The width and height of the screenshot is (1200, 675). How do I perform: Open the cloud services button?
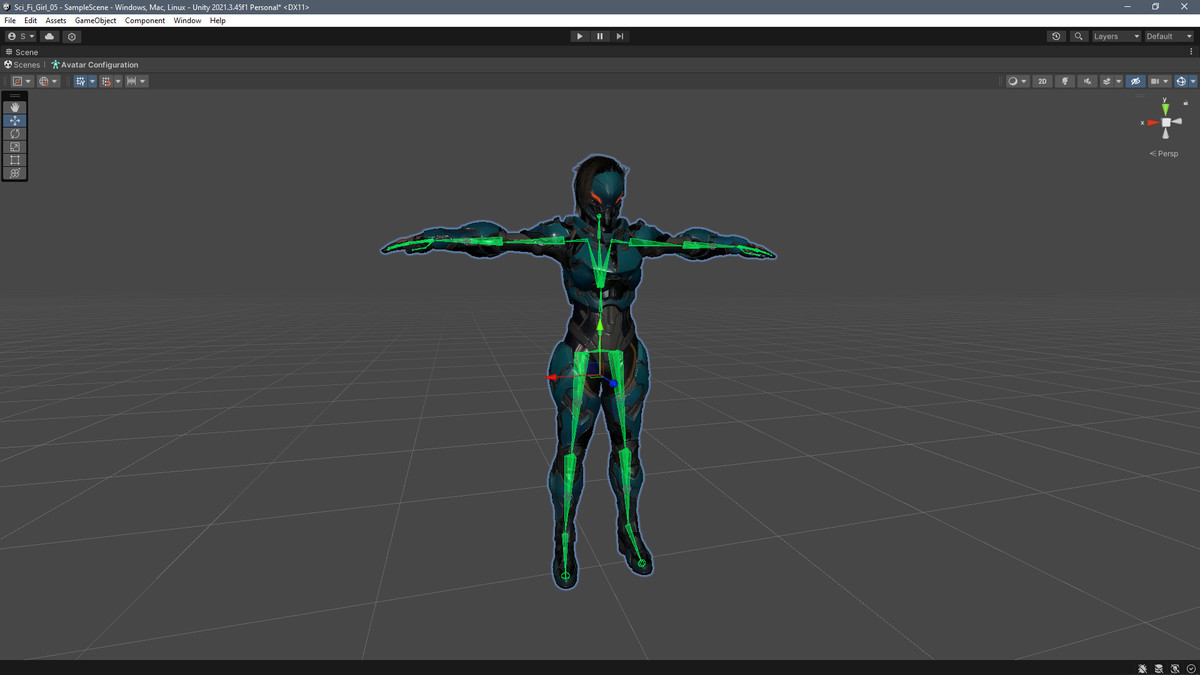click(x=49, y=36)
